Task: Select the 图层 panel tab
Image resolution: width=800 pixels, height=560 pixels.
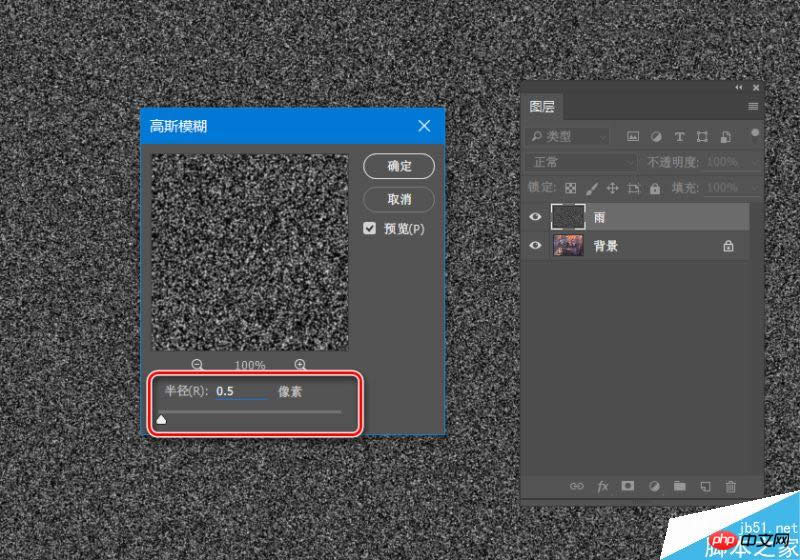Action: pyautogui.click(x=543, y=107)
